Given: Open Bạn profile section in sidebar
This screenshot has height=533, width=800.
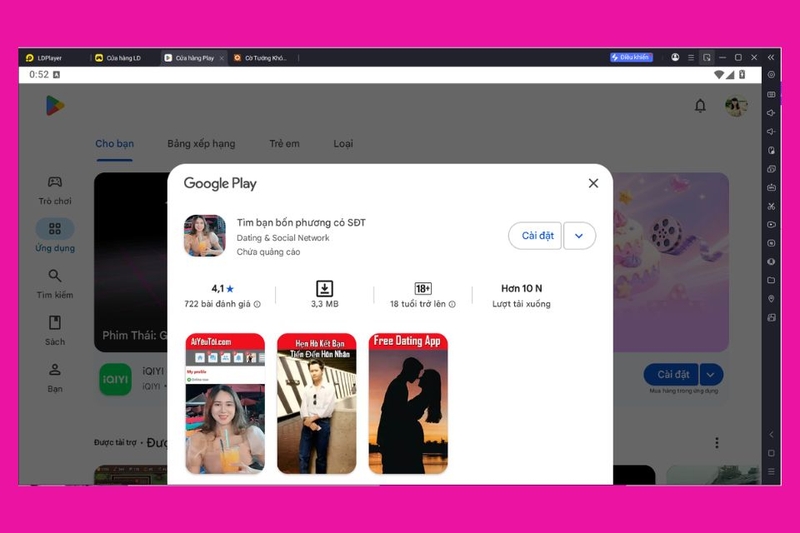Looking at the screenshot, I should (x=55, y=377).
